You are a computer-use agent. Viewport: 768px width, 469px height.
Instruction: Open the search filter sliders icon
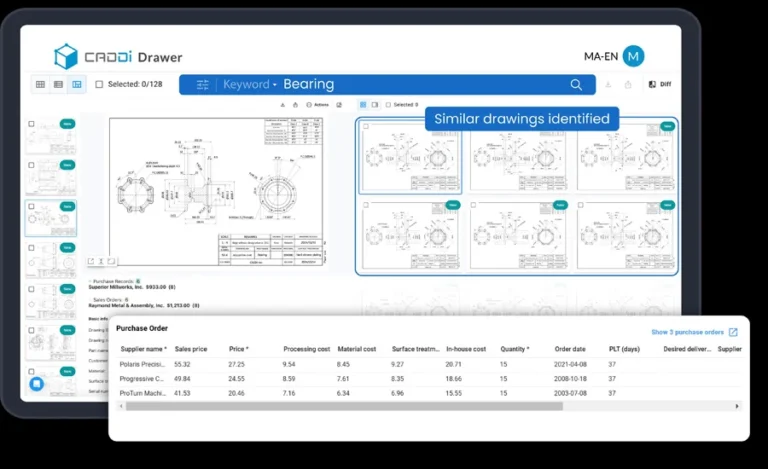[203, 85]
